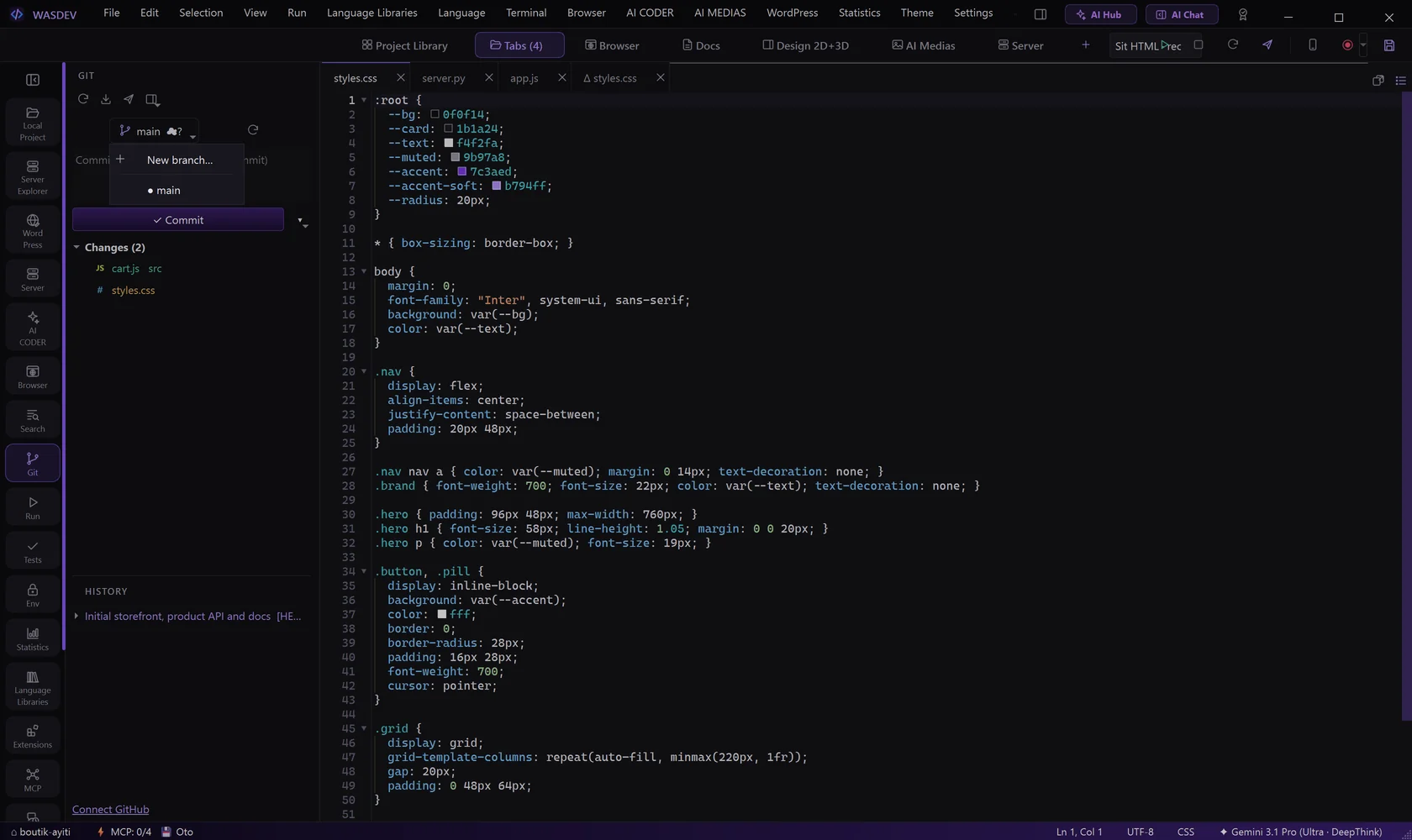Click the Gemini 3.1 Pro model status entry

(1301, 832)
